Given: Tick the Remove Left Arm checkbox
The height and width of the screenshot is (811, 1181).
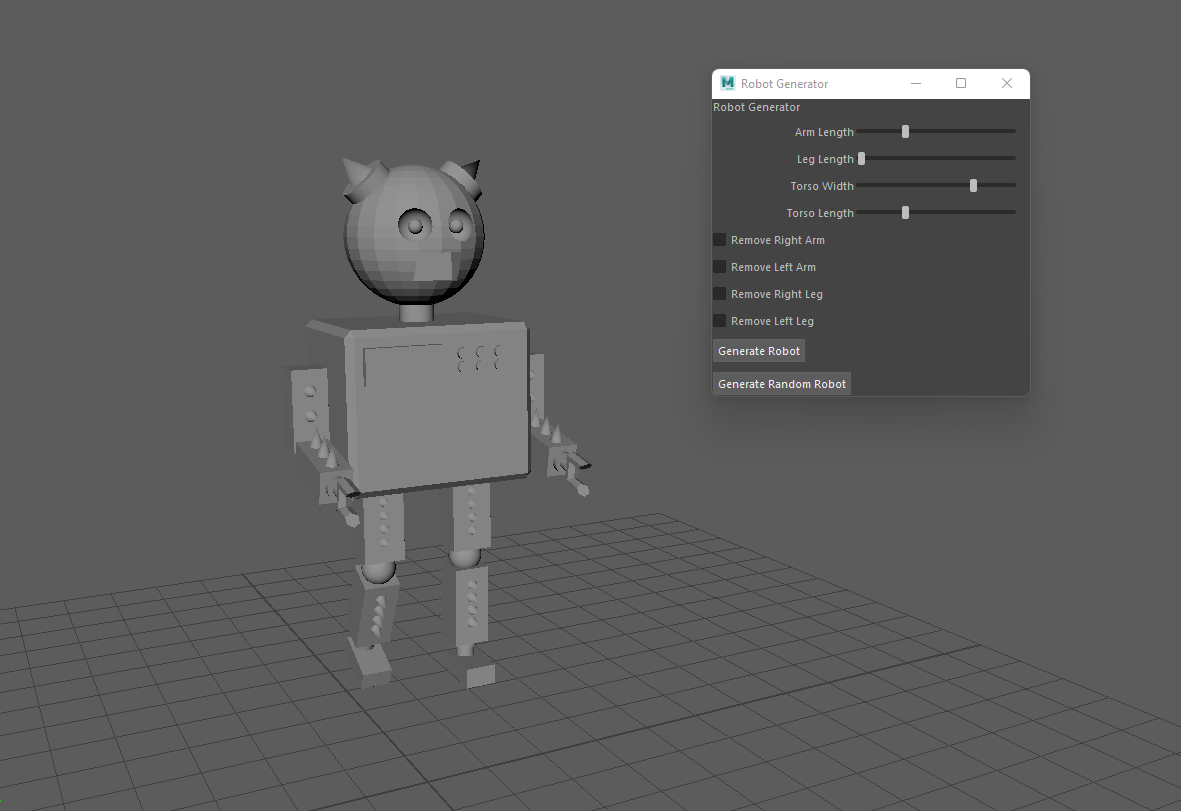Looking at the screenshot, I should [x=719, y=267].
